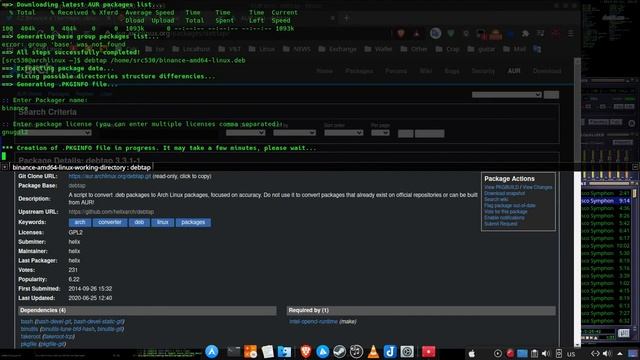Open the Sort order dropdown in Search Criteria
Screen dimensions: 640x360
[x=343, y=133]
